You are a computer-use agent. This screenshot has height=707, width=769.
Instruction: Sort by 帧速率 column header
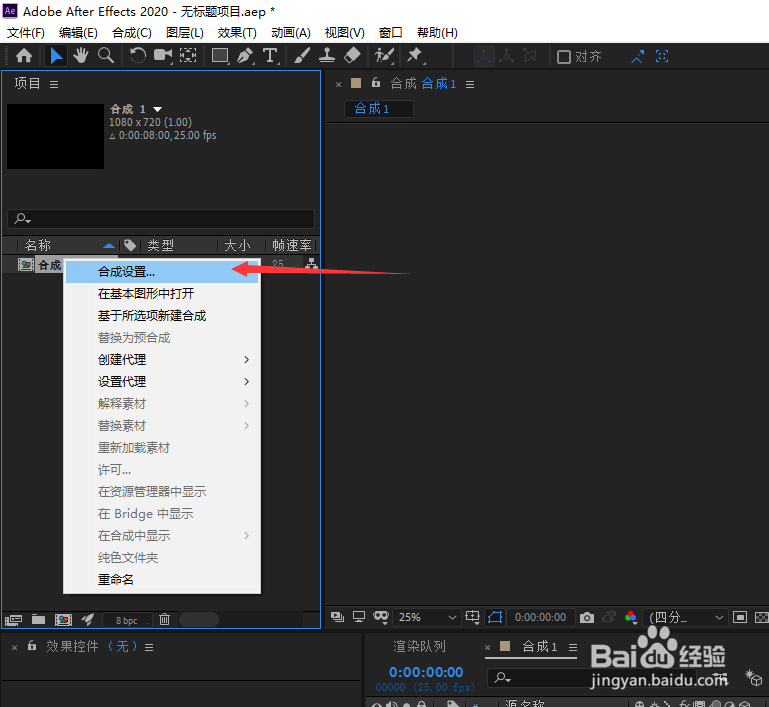point(292,245)
